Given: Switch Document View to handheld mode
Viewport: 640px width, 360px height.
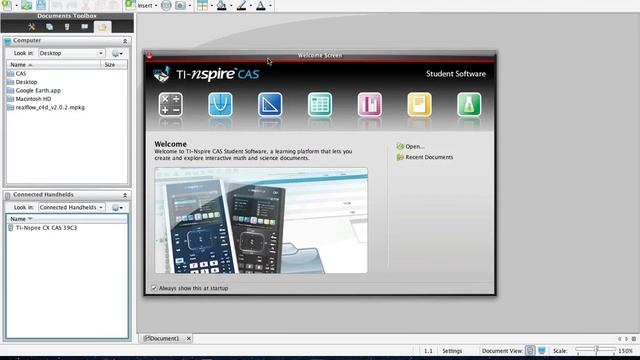Looking at the screenshot, I should tap(530, 351).
